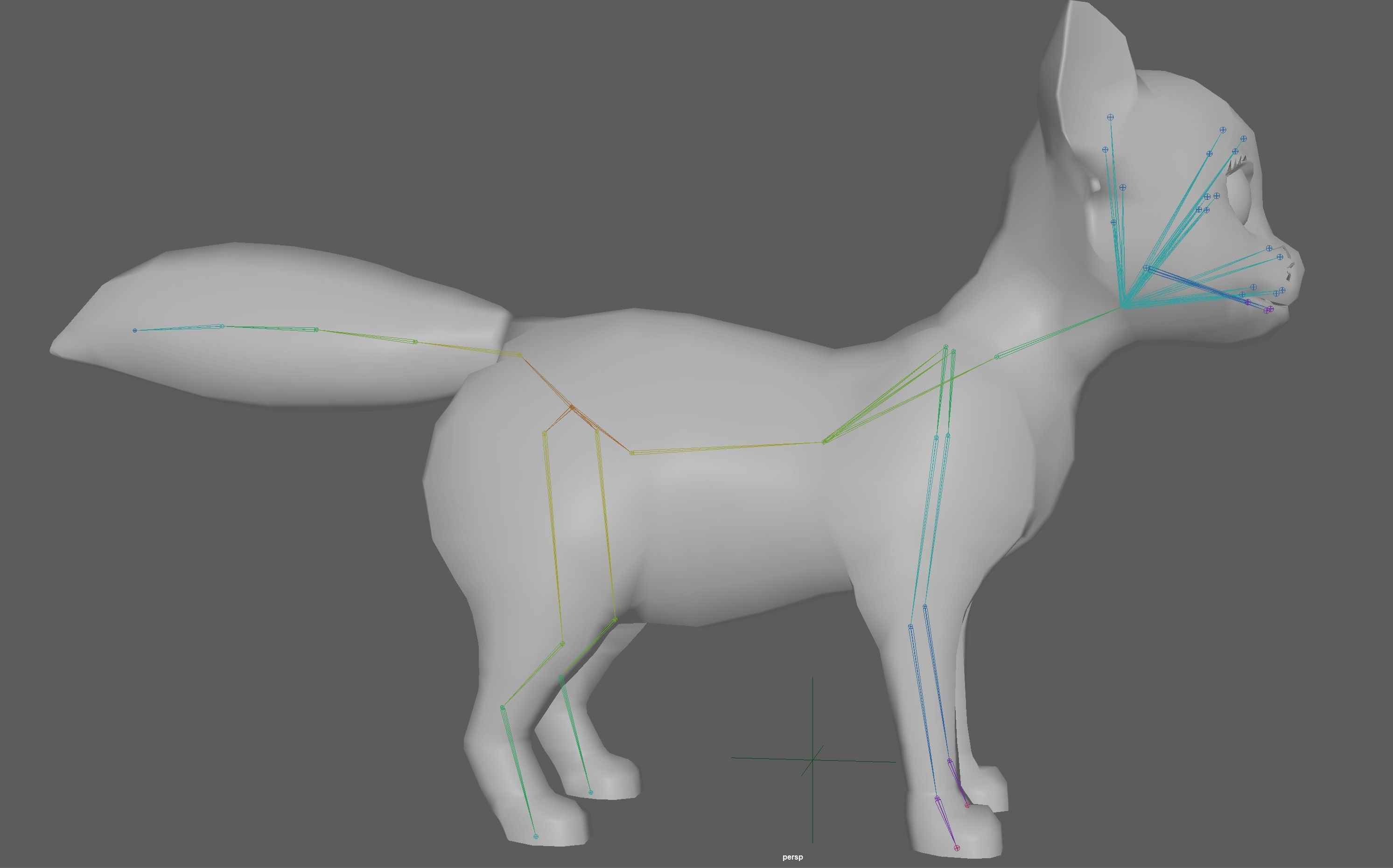Select the near rear leg toe joint
Image resolution: width=1393 pixels, height=868 pixels.
click(536, 836)
